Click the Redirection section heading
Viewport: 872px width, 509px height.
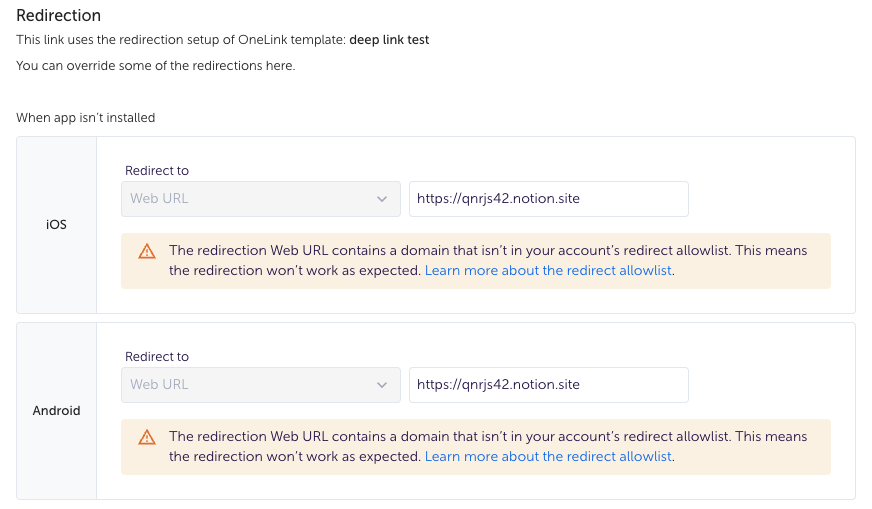(58, 15)
